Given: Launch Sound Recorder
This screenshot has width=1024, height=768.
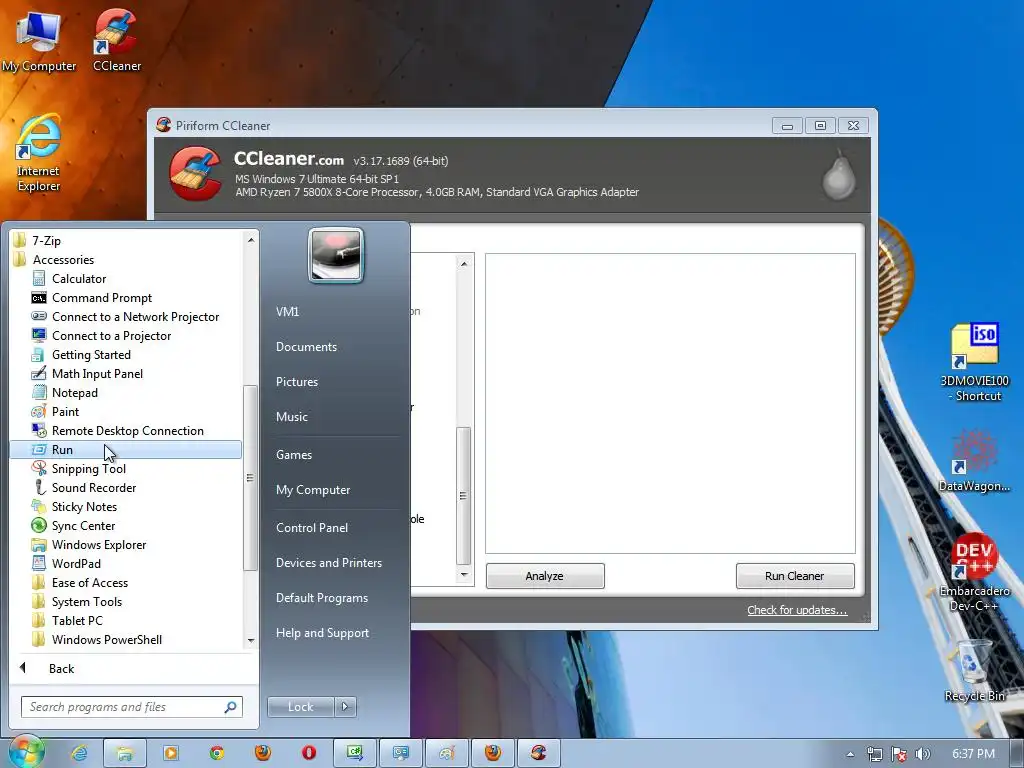Looking at the screenshot, I should click(93, 487).
